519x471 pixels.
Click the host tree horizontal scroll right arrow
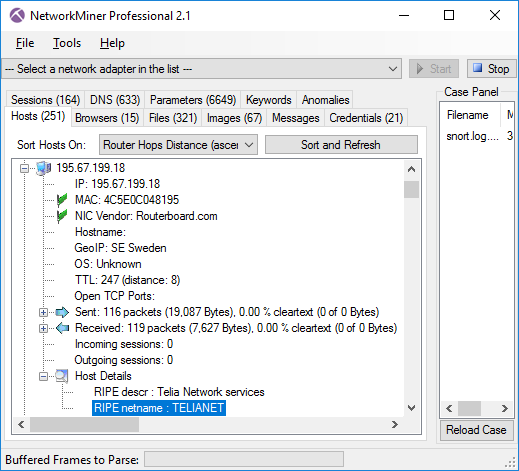[395, 424]
